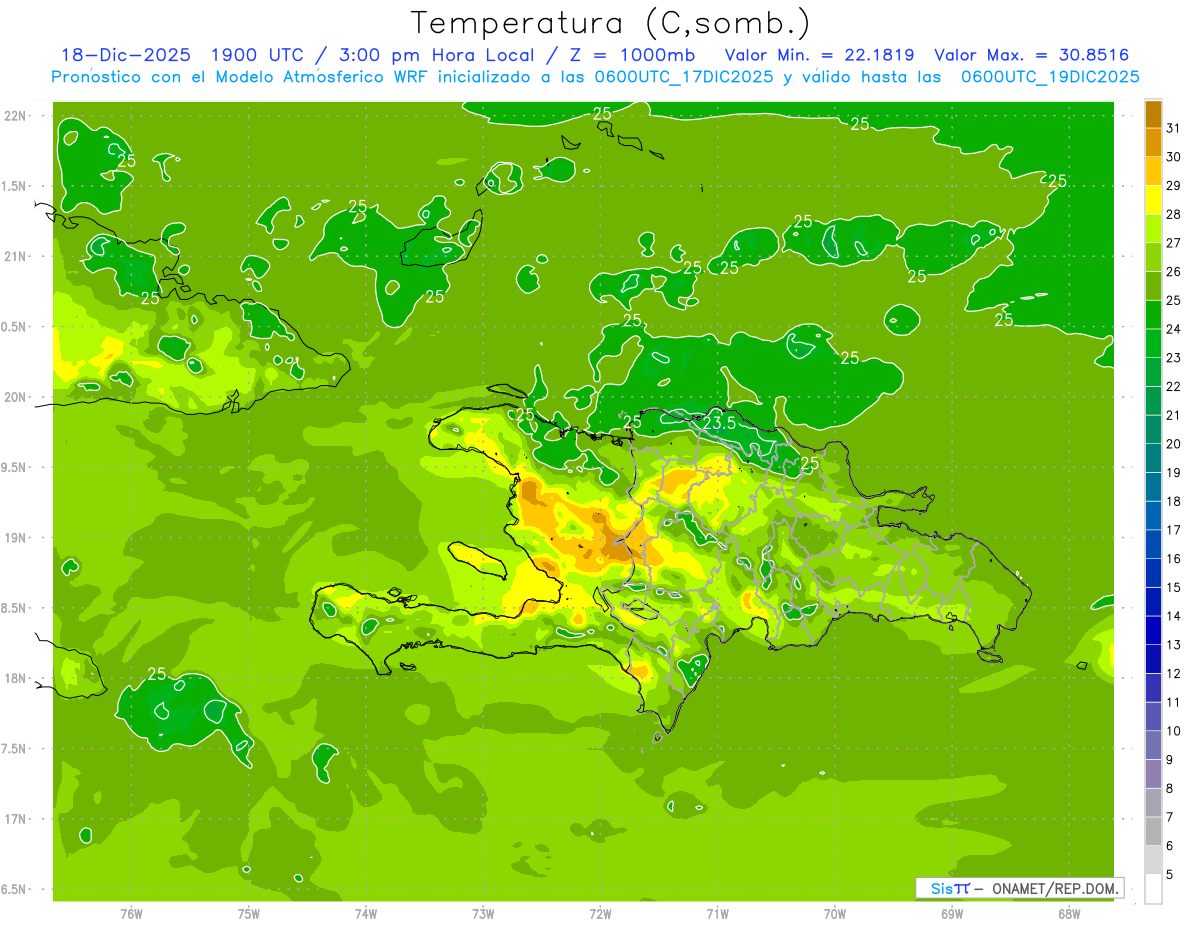The width and height of the screenshot is (1200, 927).
Task: Click the "75W" longitude axis label
Action: coord(248,914)
